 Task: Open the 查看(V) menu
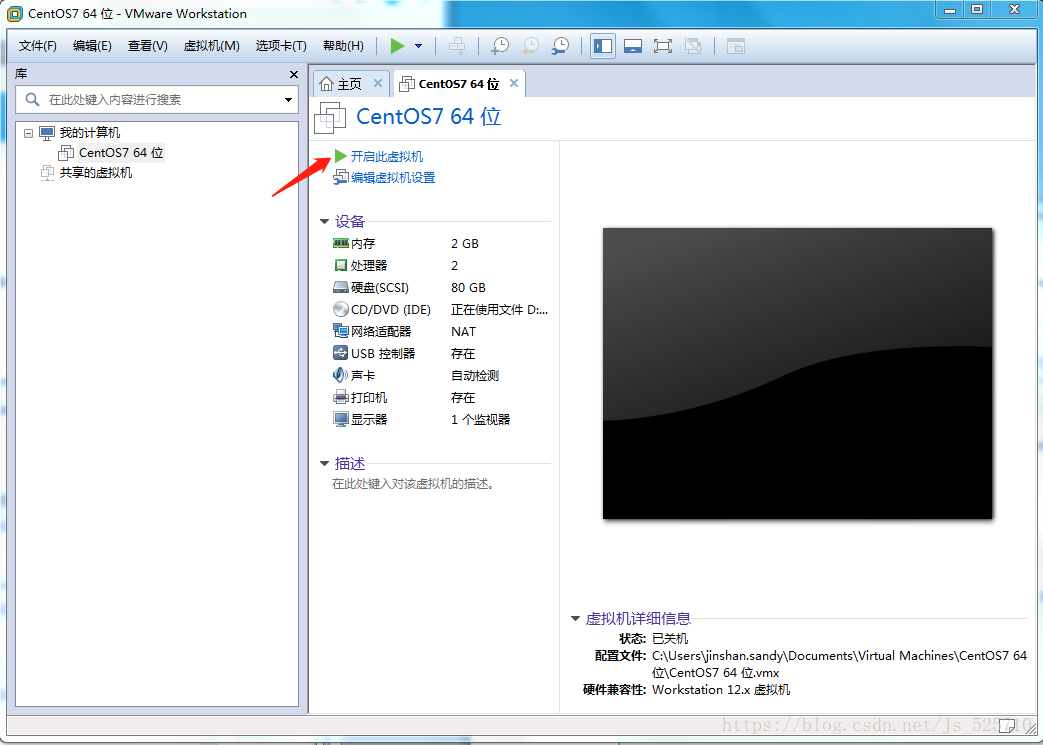pos(147,46)
